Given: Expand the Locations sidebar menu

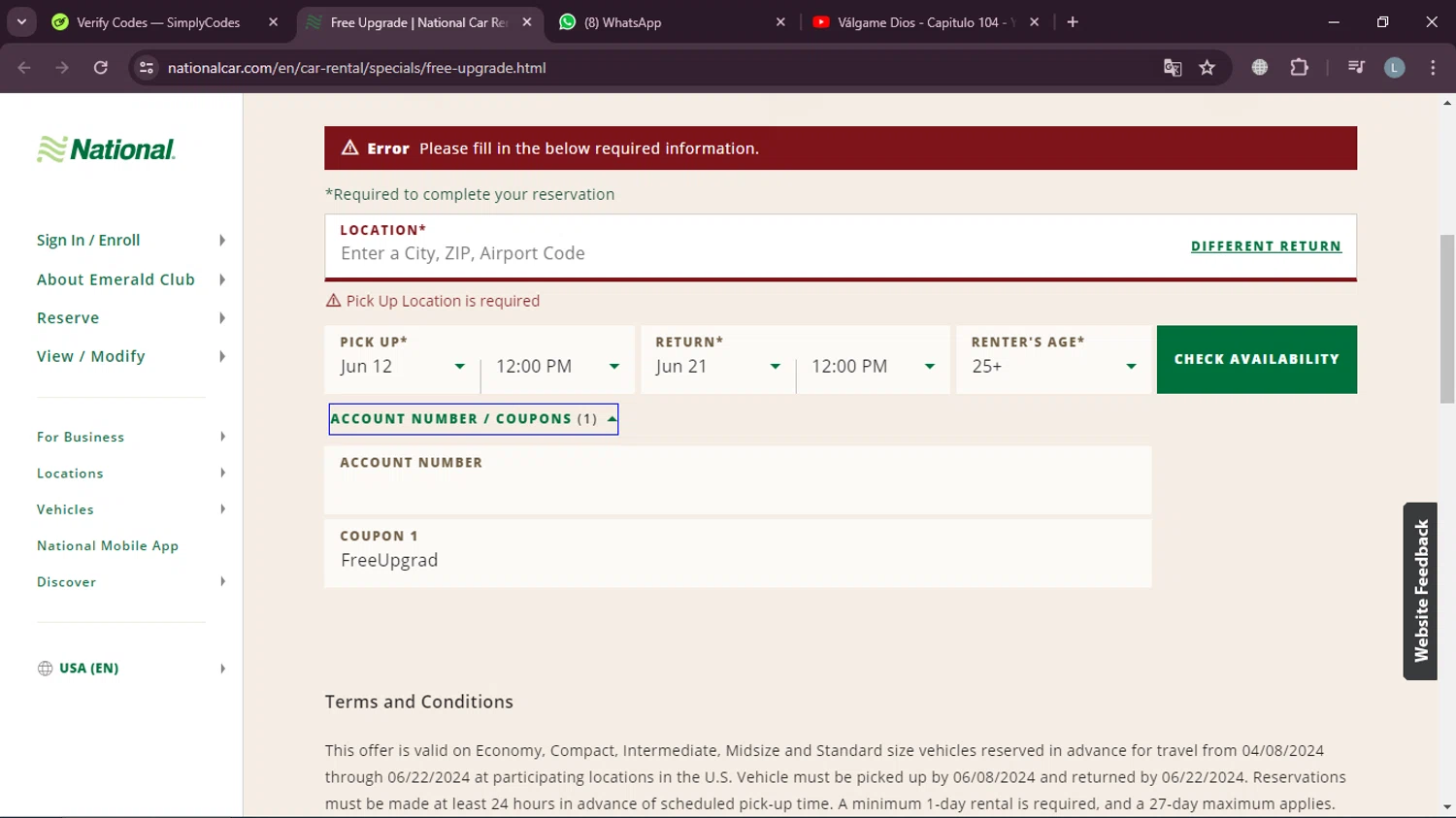Looking at the screenshot, I should pyautogui.click(x=131, y=474).
